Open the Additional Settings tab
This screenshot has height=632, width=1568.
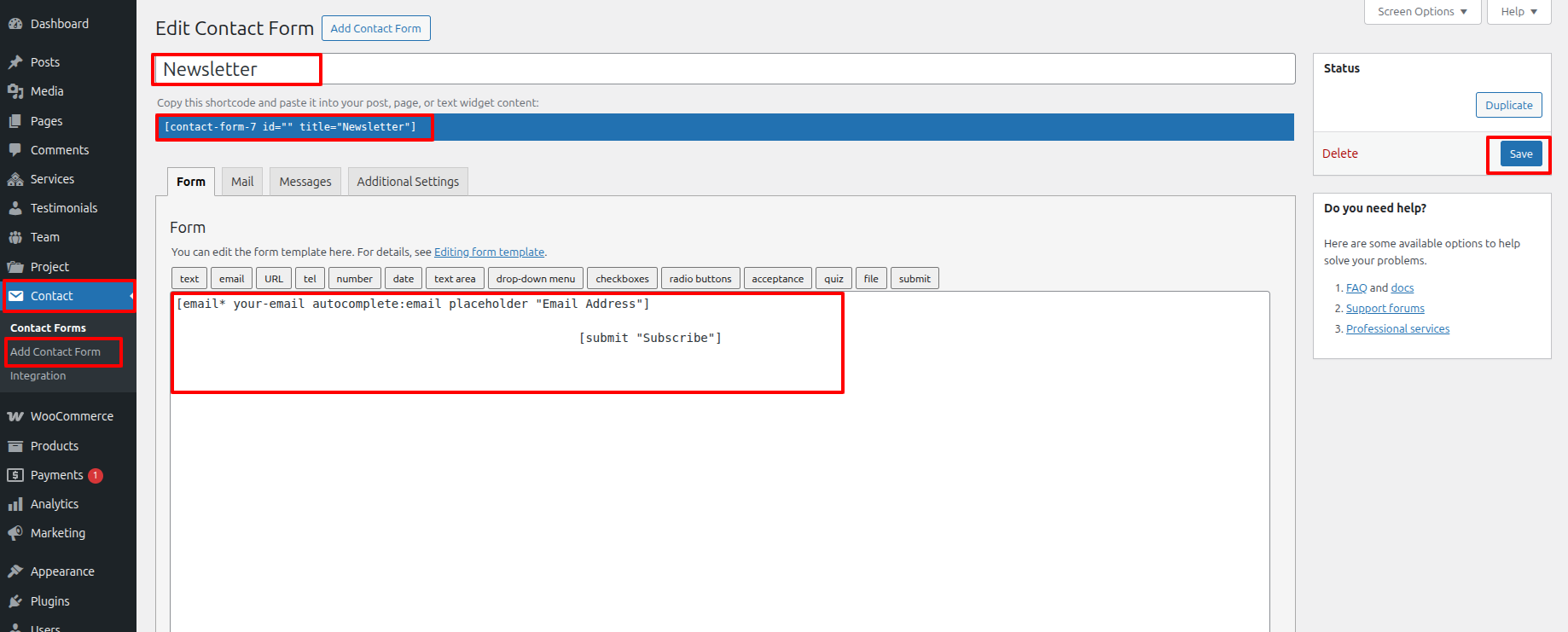click(x=408, y=182)
